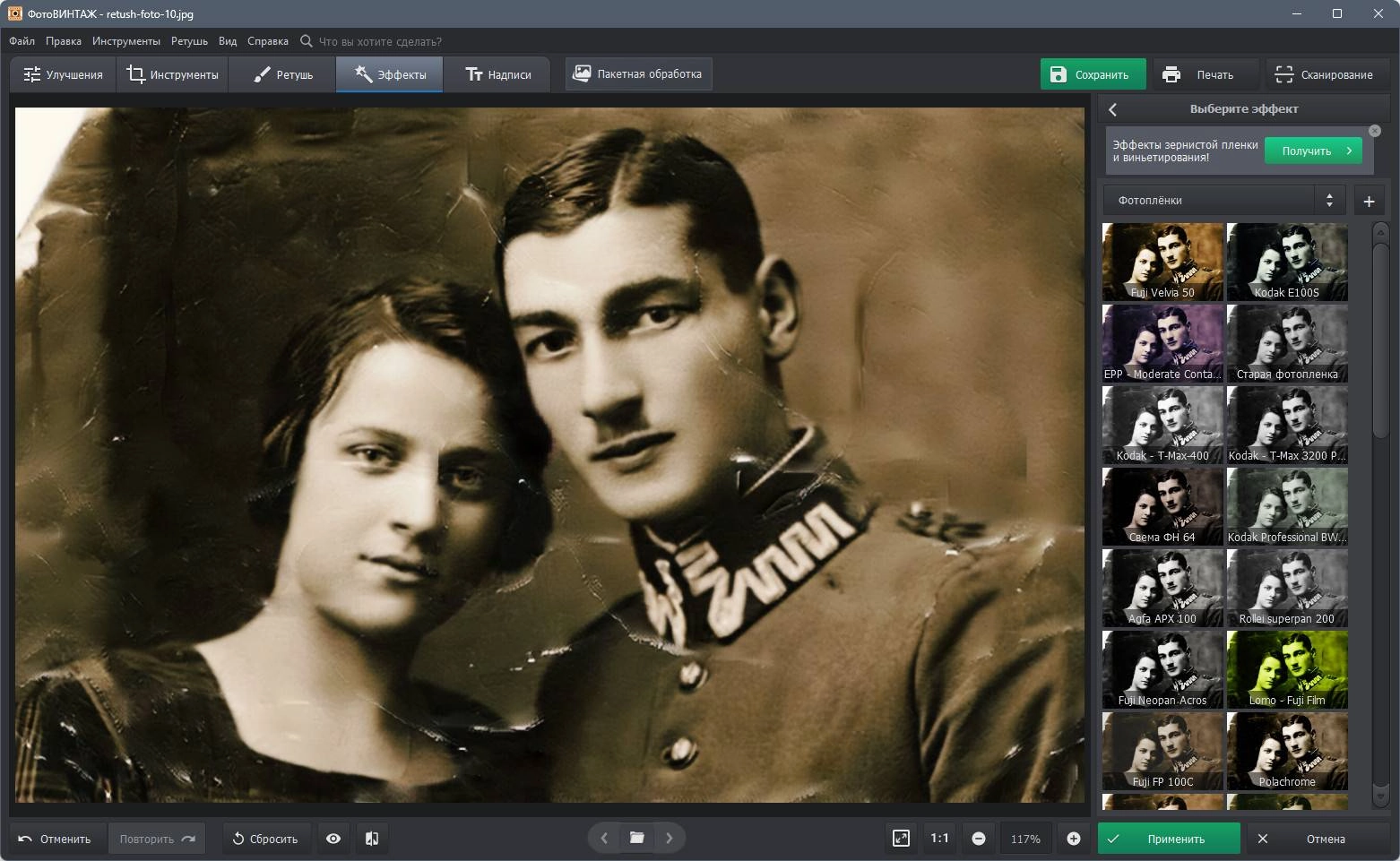
Task: Click the Повторить redo button
Action: coord(157,839)
